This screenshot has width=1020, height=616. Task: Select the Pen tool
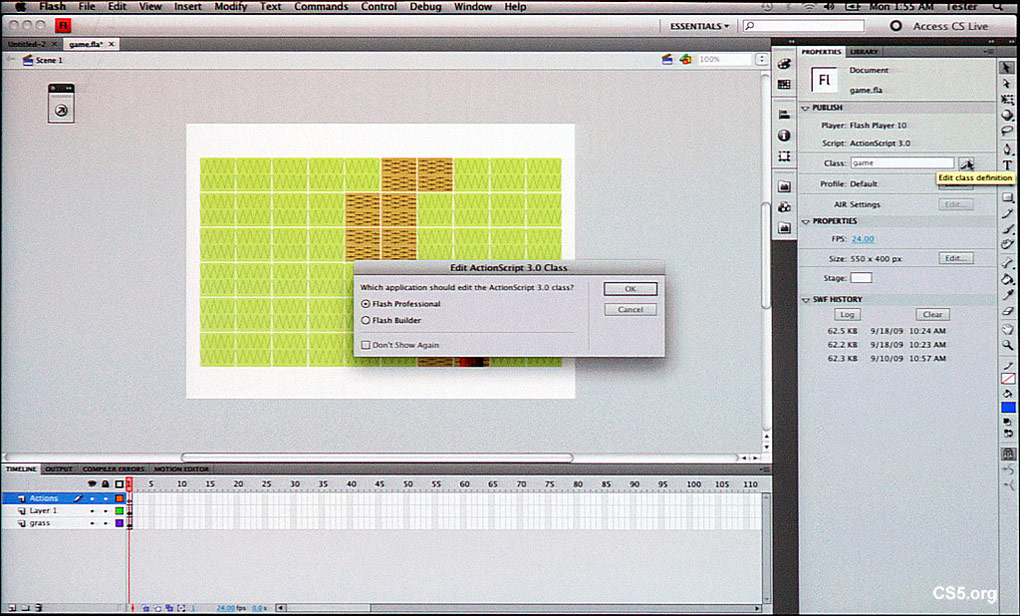[1007, 149]
